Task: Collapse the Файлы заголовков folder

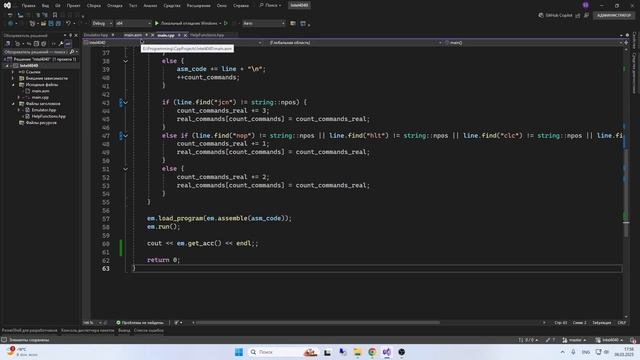Action: [13, 104]
